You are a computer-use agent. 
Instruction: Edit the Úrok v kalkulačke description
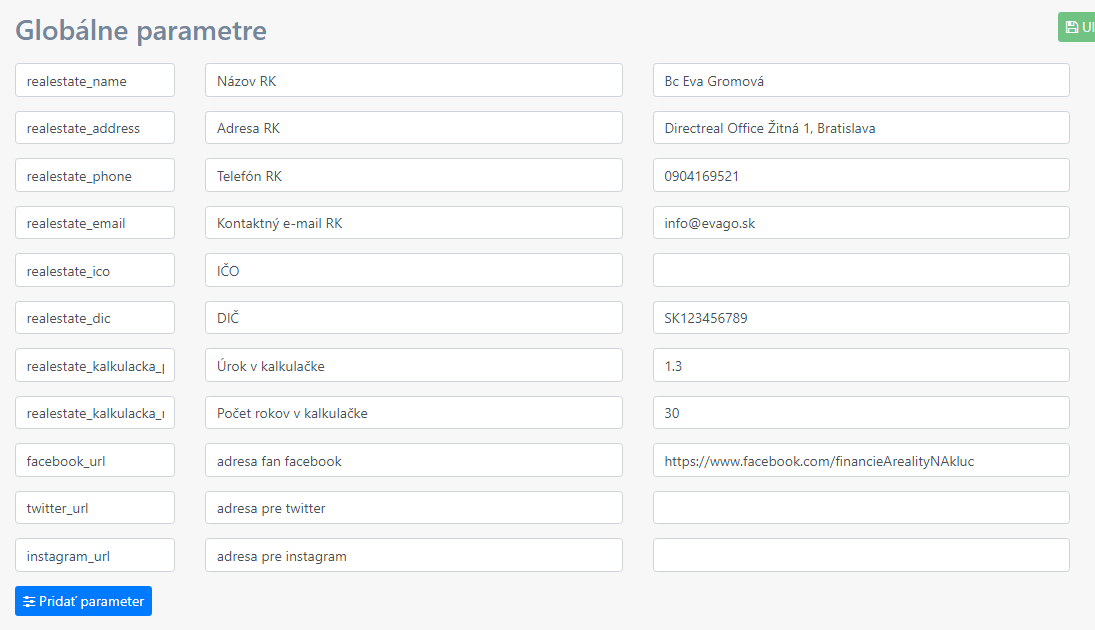tap(413, 365)
